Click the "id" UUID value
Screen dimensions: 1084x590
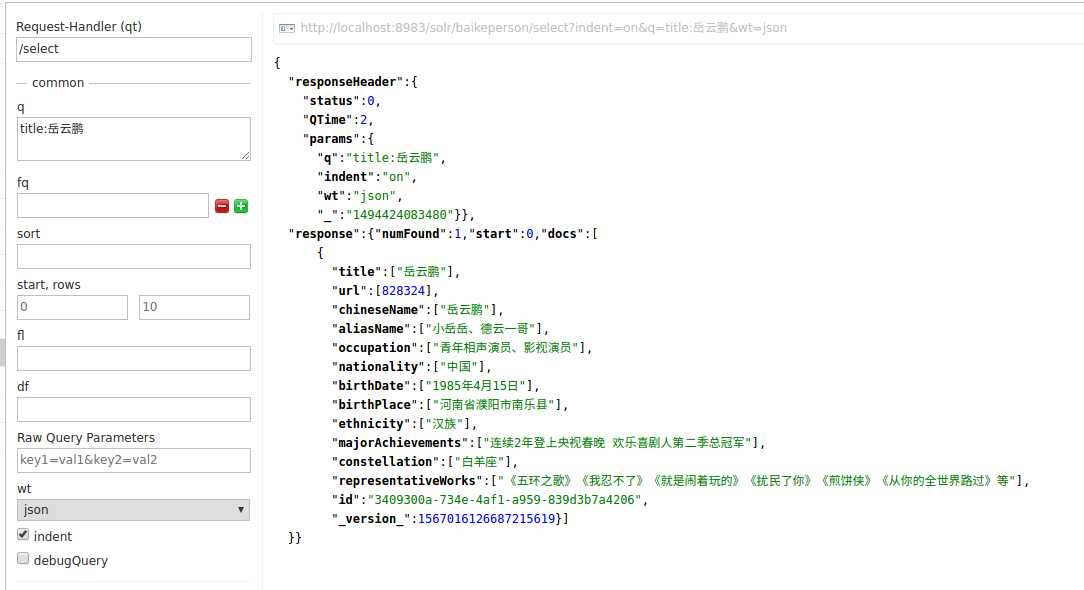505,499
